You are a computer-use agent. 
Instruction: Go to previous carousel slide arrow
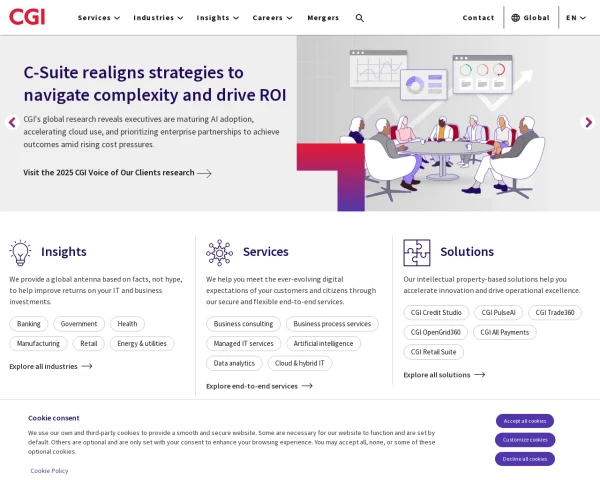tap(12, 122)
